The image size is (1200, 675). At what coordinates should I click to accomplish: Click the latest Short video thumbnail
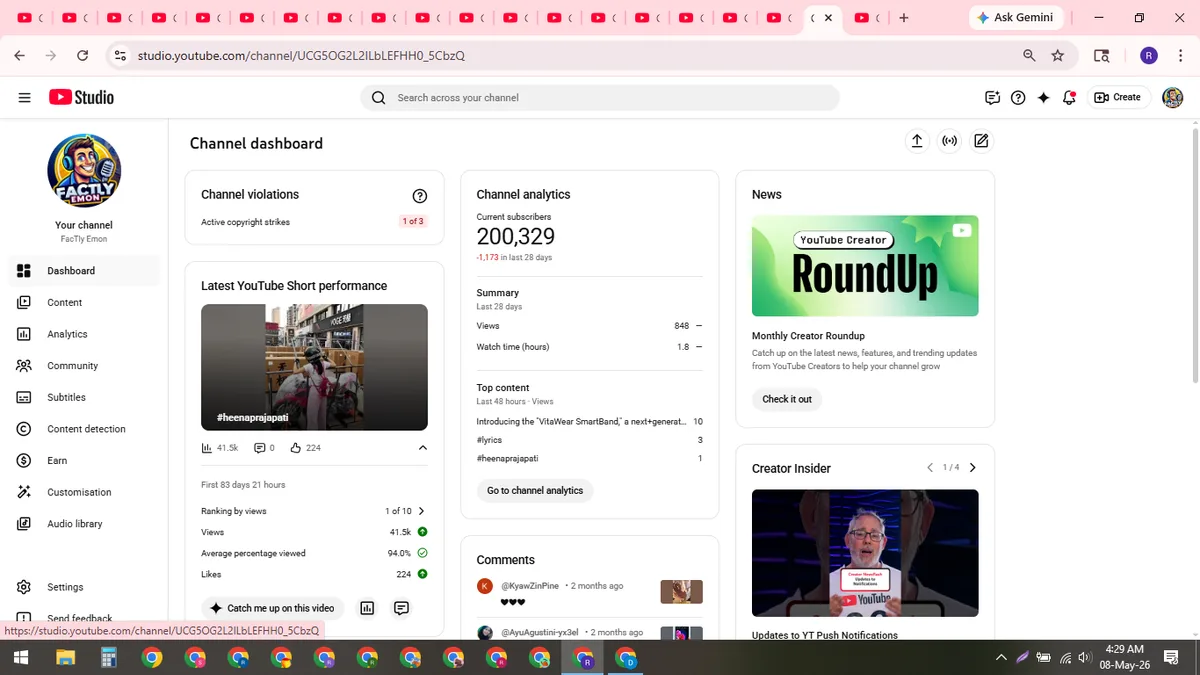(x=314, y=367)
